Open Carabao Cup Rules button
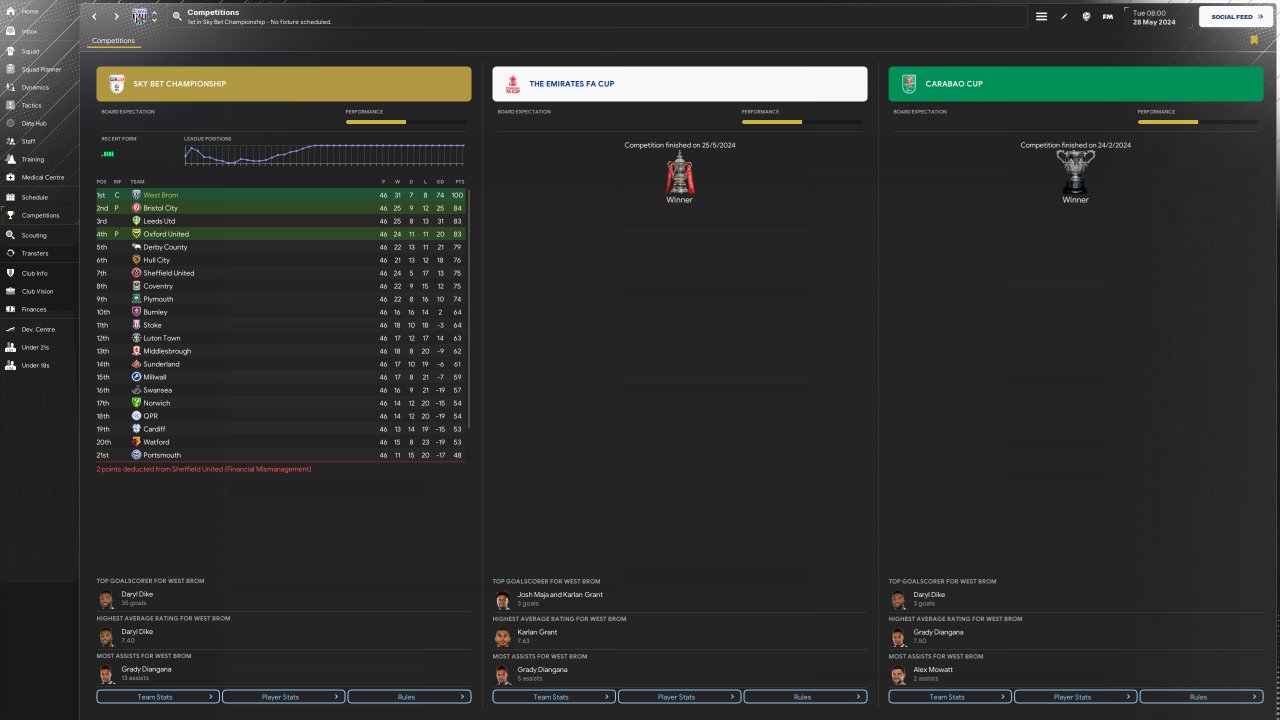 1201,697
